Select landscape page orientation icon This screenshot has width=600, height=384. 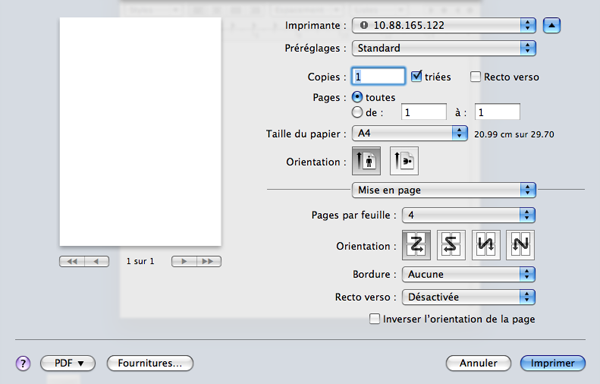pos(404,161)
